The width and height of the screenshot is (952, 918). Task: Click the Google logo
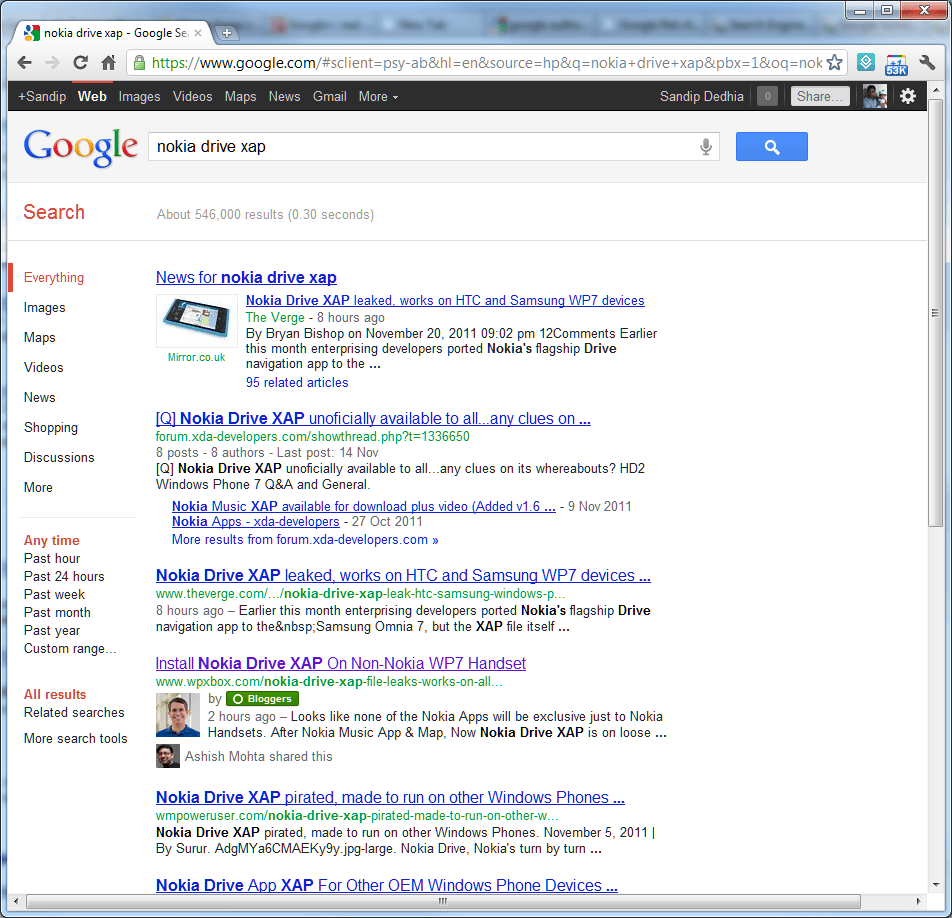pos(81,146)
